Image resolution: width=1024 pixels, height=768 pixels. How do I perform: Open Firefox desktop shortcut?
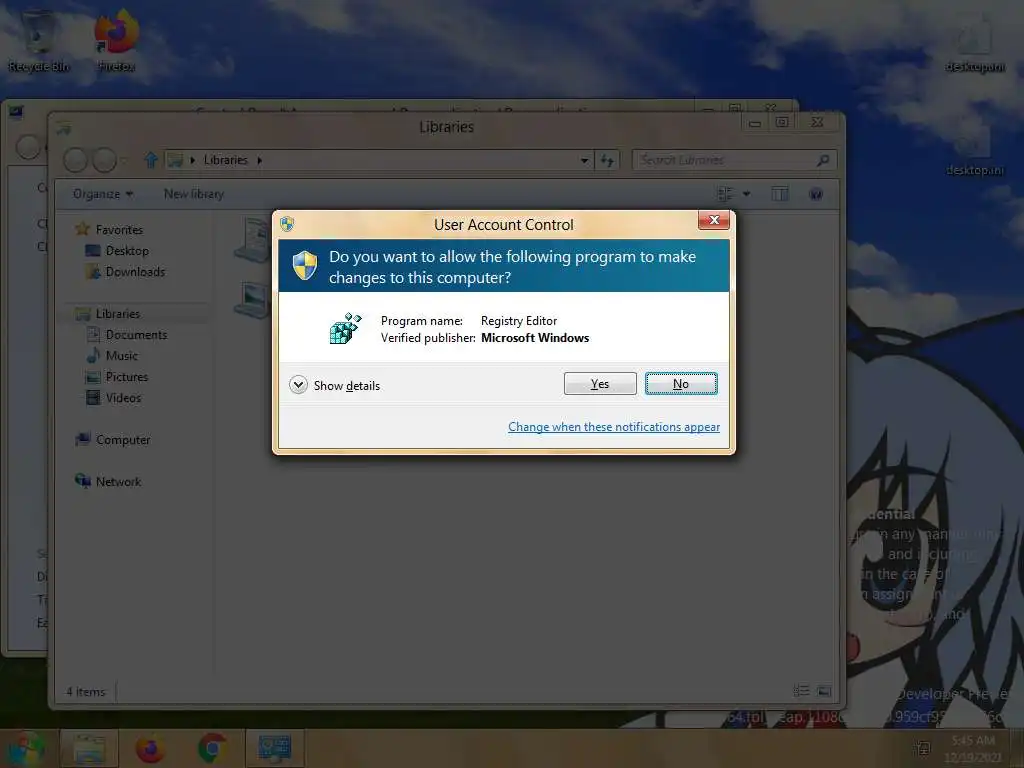116,40
